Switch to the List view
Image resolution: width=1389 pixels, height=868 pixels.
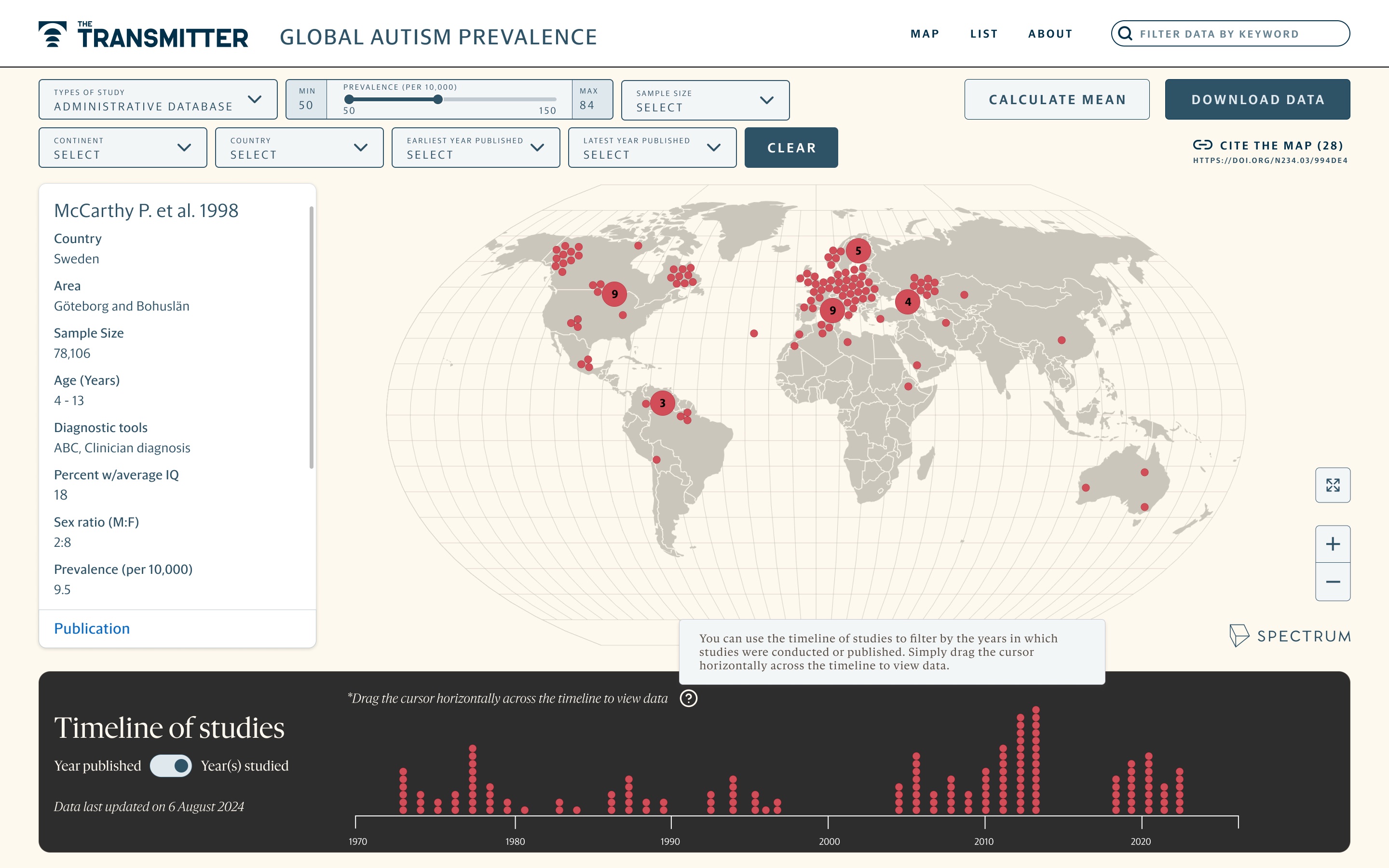click(984, 34)
